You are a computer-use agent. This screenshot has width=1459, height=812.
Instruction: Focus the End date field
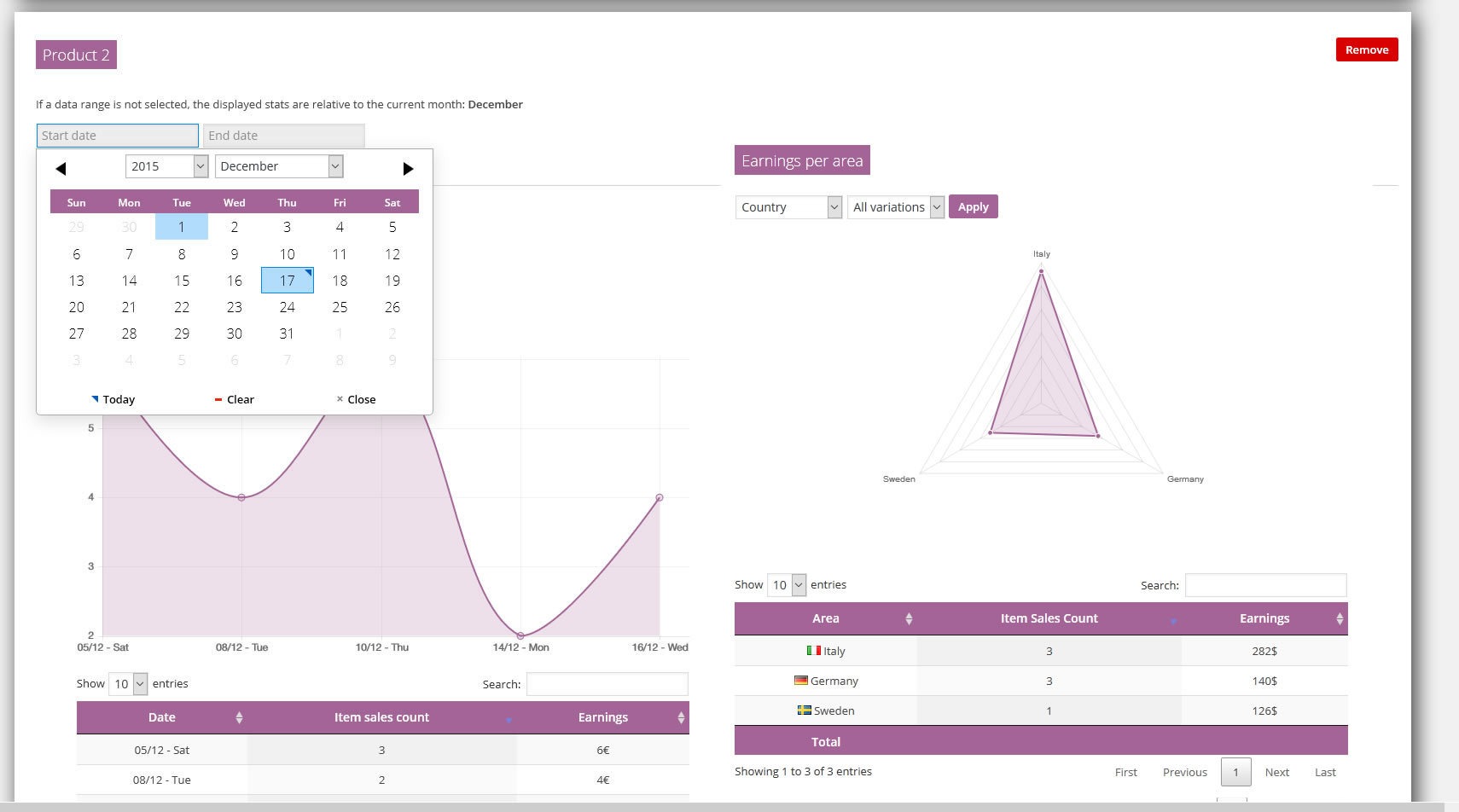coord(283,136)
